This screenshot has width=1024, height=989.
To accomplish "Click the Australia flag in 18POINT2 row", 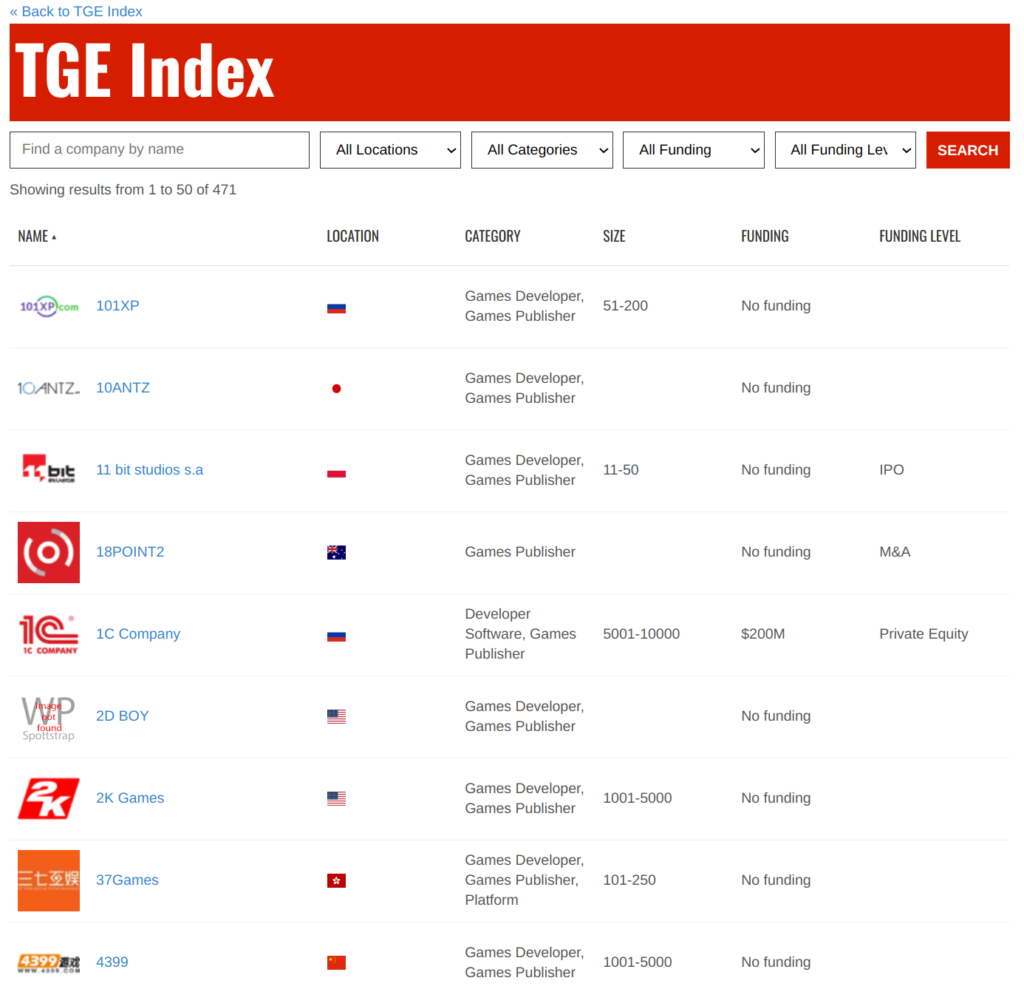I will click(336, 553).
